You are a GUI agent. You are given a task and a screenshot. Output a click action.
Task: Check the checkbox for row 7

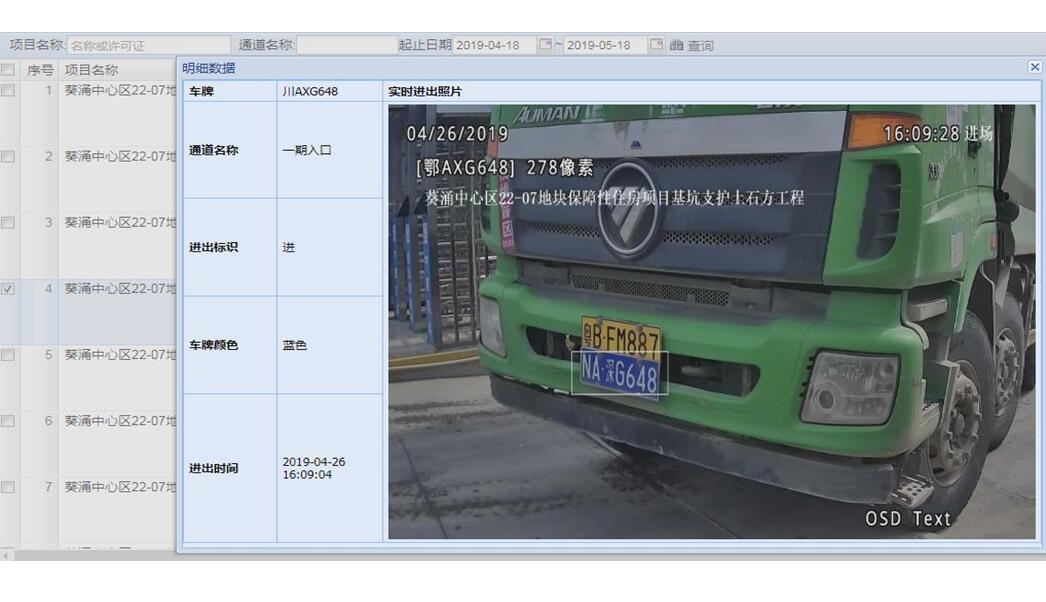click(8, 487)
